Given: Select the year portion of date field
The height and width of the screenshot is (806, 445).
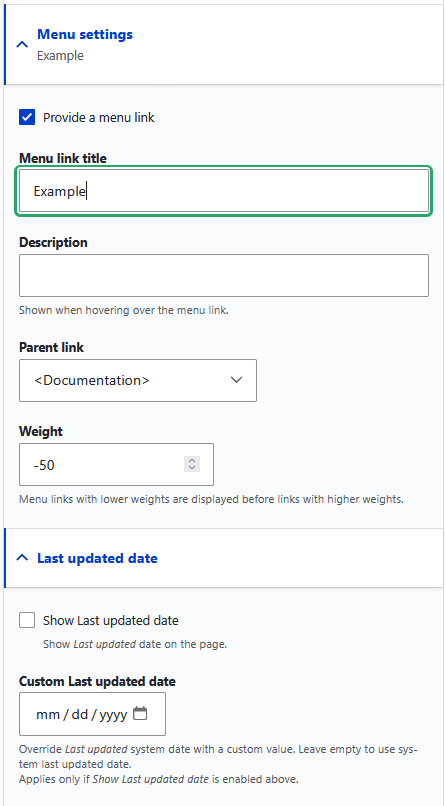Looking at the screenshot, I should [113, 715].
